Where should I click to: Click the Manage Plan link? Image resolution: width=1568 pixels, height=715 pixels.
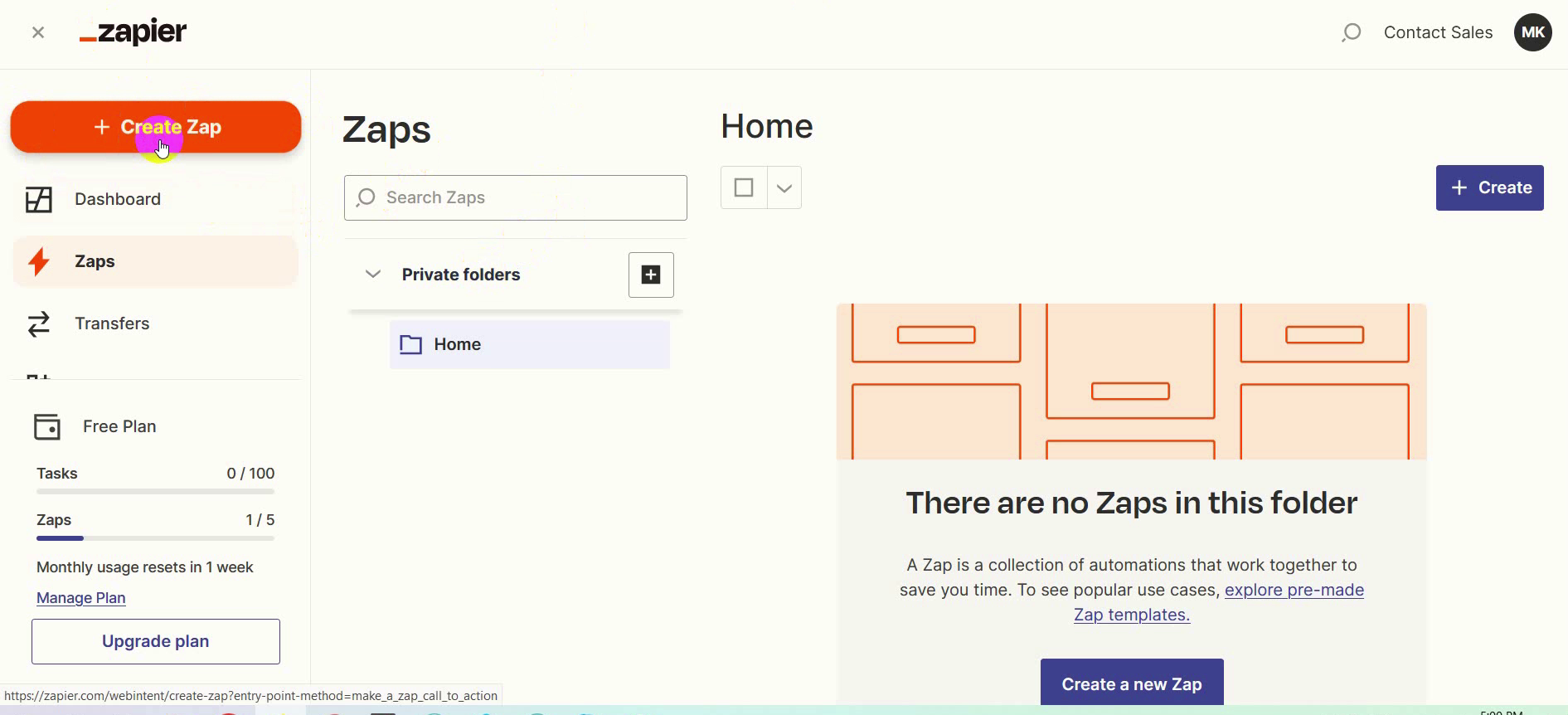81,598
